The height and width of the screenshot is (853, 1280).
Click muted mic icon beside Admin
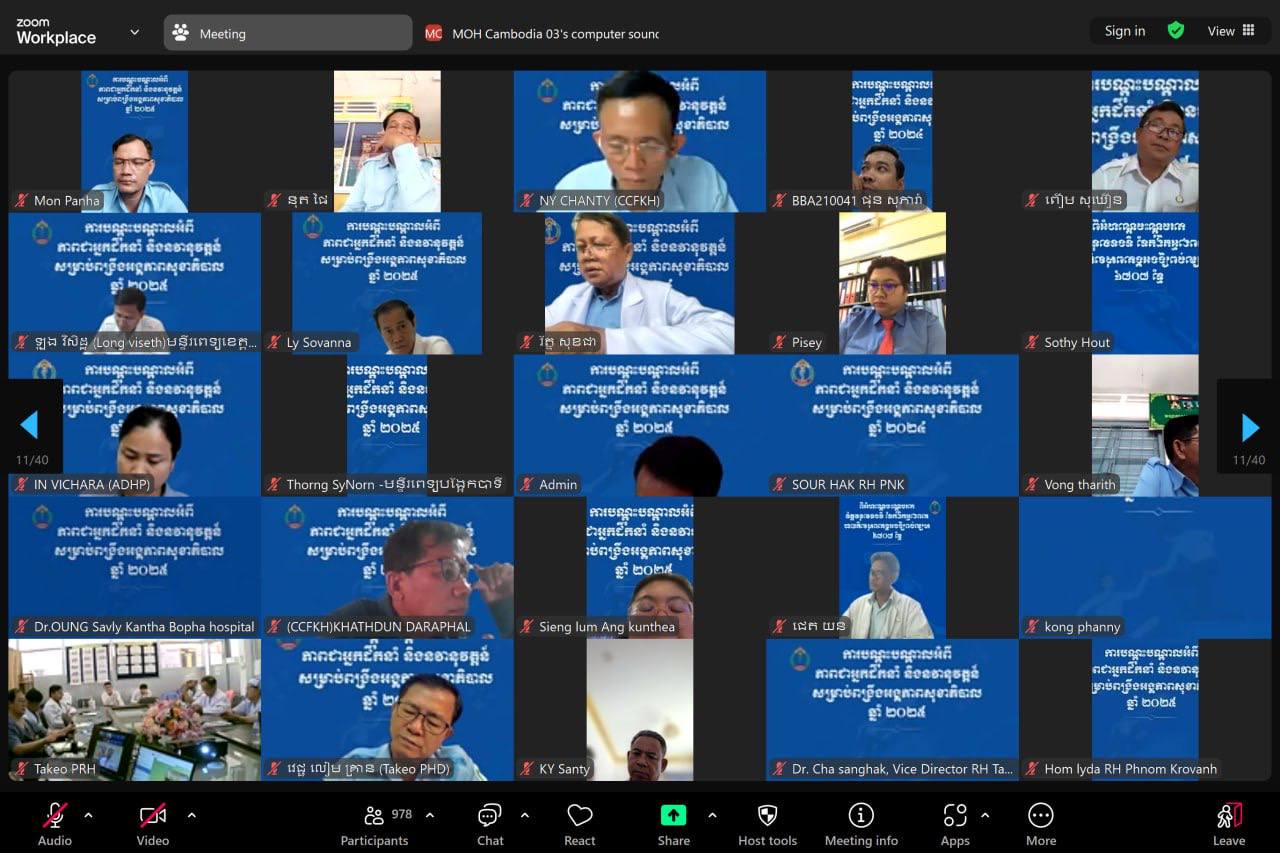(x=526, y=484)
